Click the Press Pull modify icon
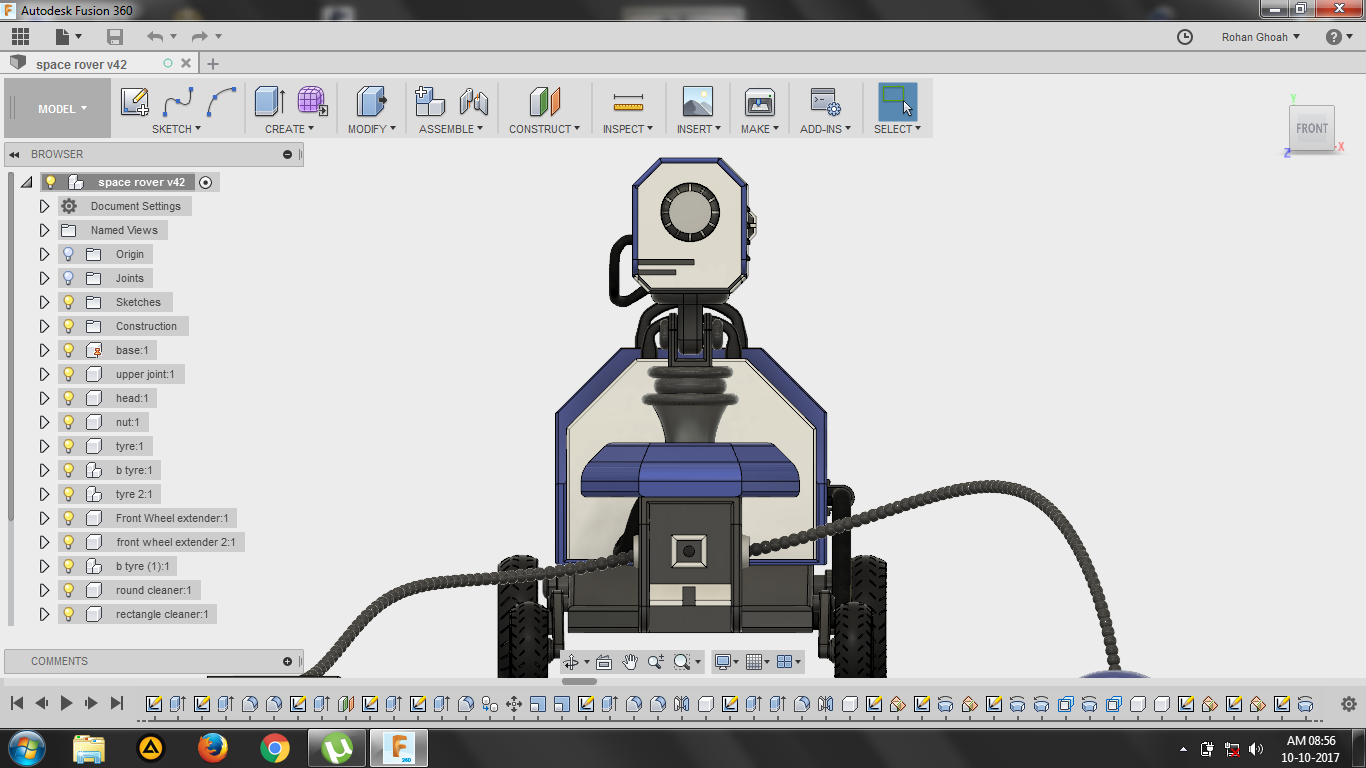The width and height of the screenshot is (1366, 768). coord(371,102)
